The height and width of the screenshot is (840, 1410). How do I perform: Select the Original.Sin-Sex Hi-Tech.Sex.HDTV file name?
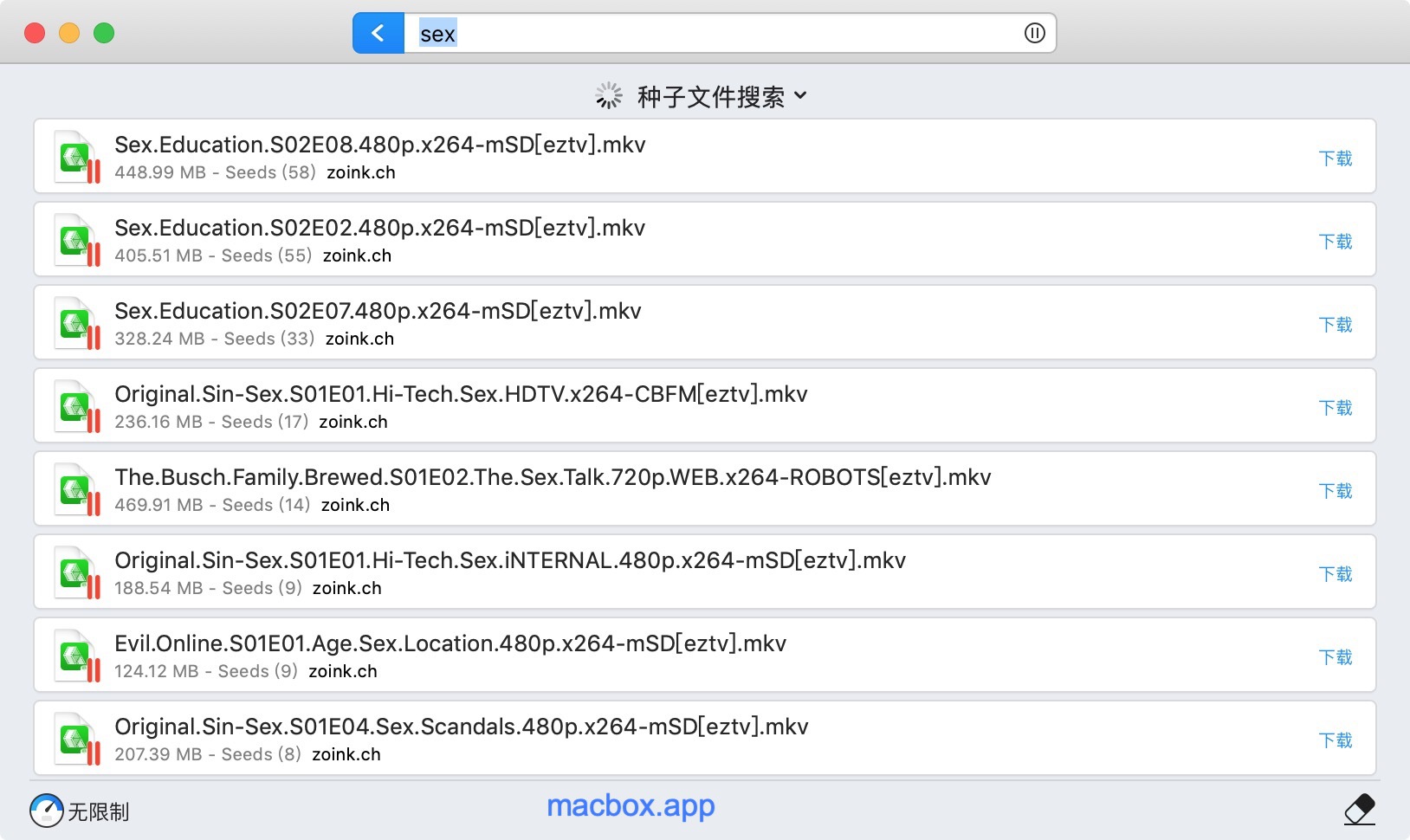click(461, 394)
